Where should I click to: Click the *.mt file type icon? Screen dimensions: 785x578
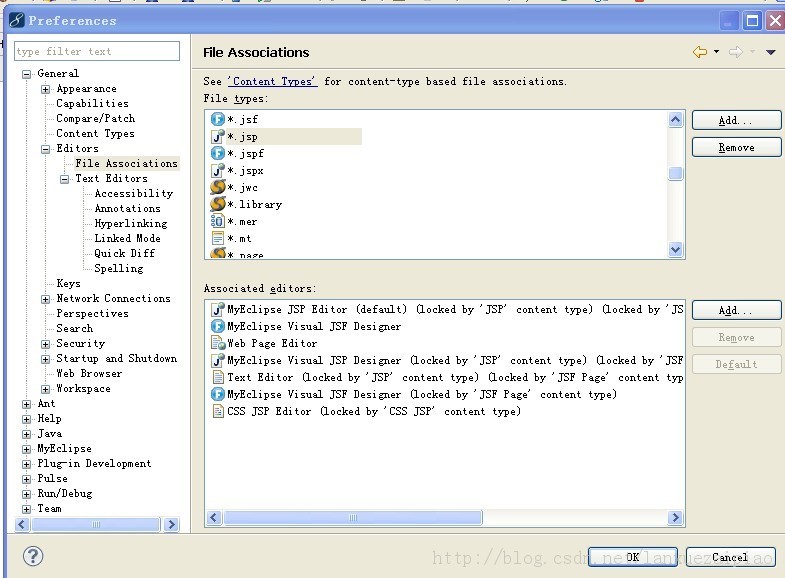coord(218,238)
